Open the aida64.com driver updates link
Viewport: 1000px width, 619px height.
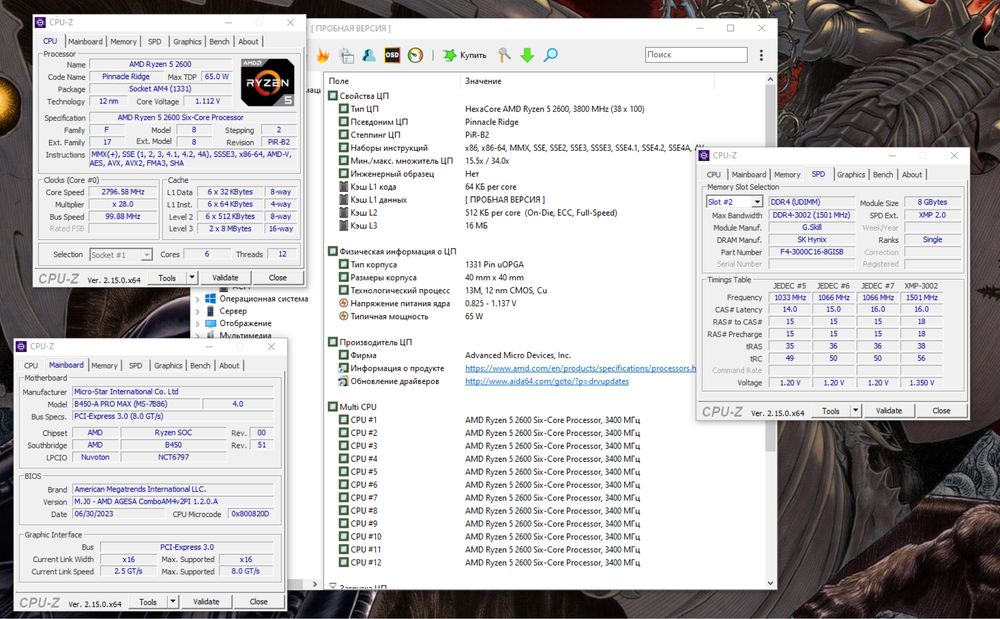click(x=547, y=381)
